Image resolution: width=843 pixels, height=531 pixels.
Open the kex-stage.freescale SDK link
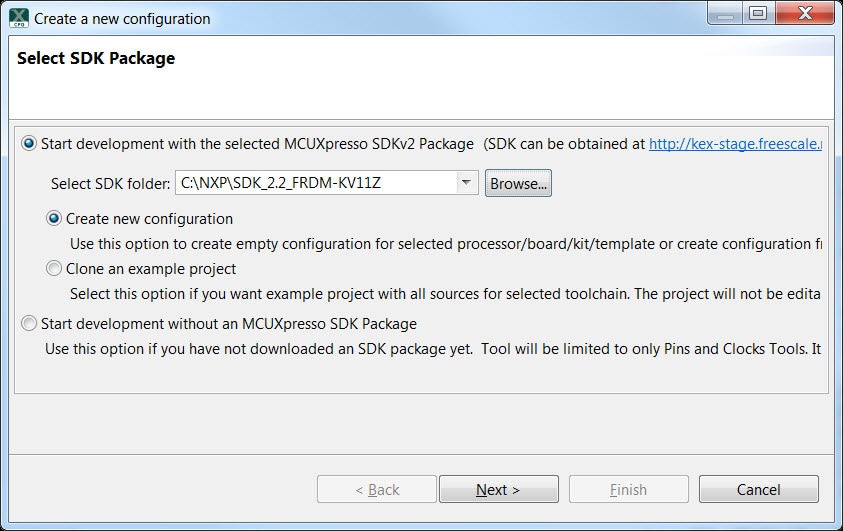click(x=735, y=144)
